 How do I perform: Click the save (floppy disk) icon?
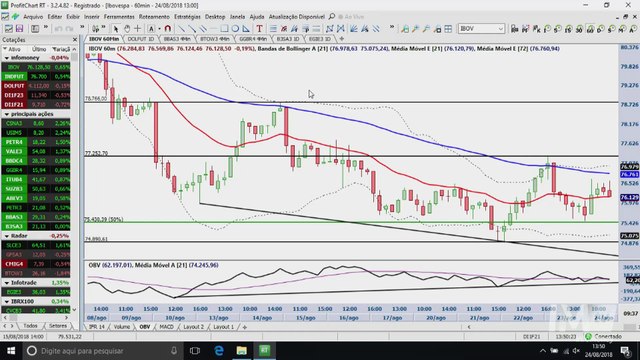click(19, 29)
